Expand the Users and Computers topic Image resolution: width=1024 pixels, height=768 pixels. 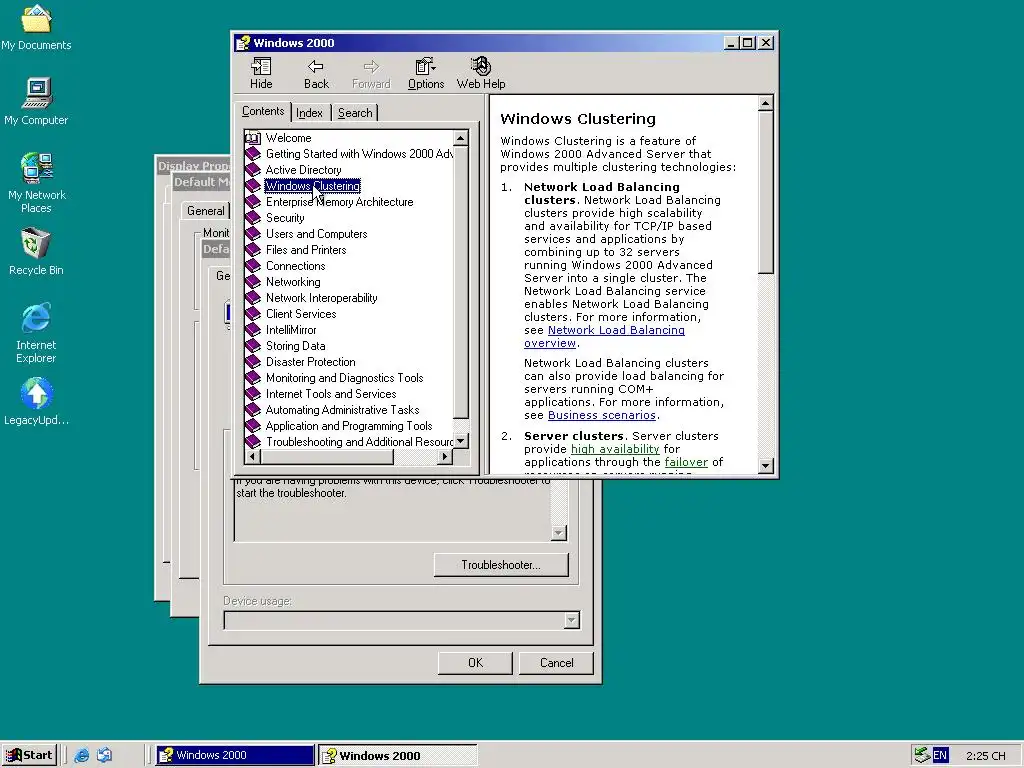coord(317,234)
